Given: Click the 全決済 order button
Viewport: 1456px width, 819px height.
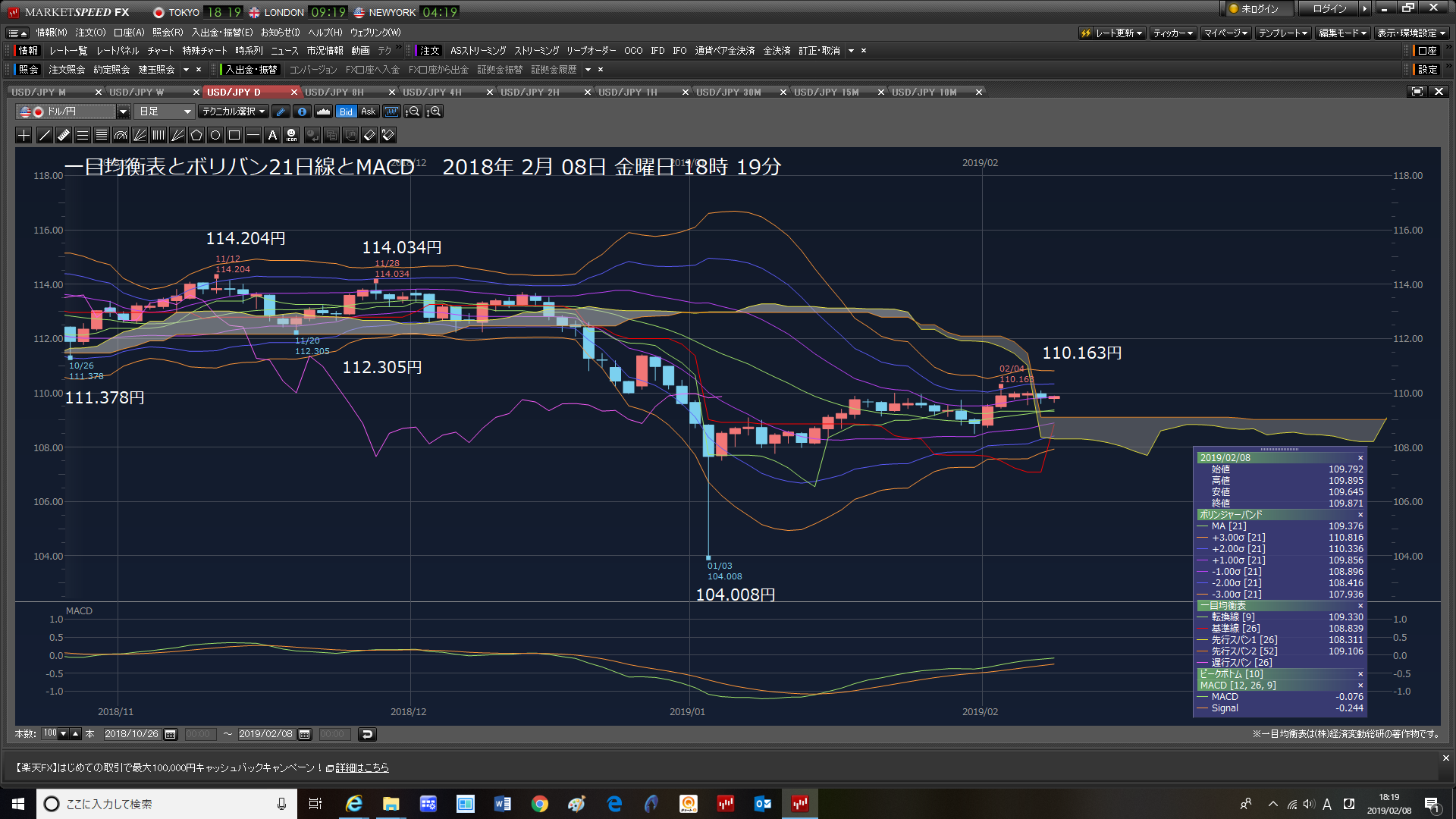Looking at the screenshot, I should 777,51.
